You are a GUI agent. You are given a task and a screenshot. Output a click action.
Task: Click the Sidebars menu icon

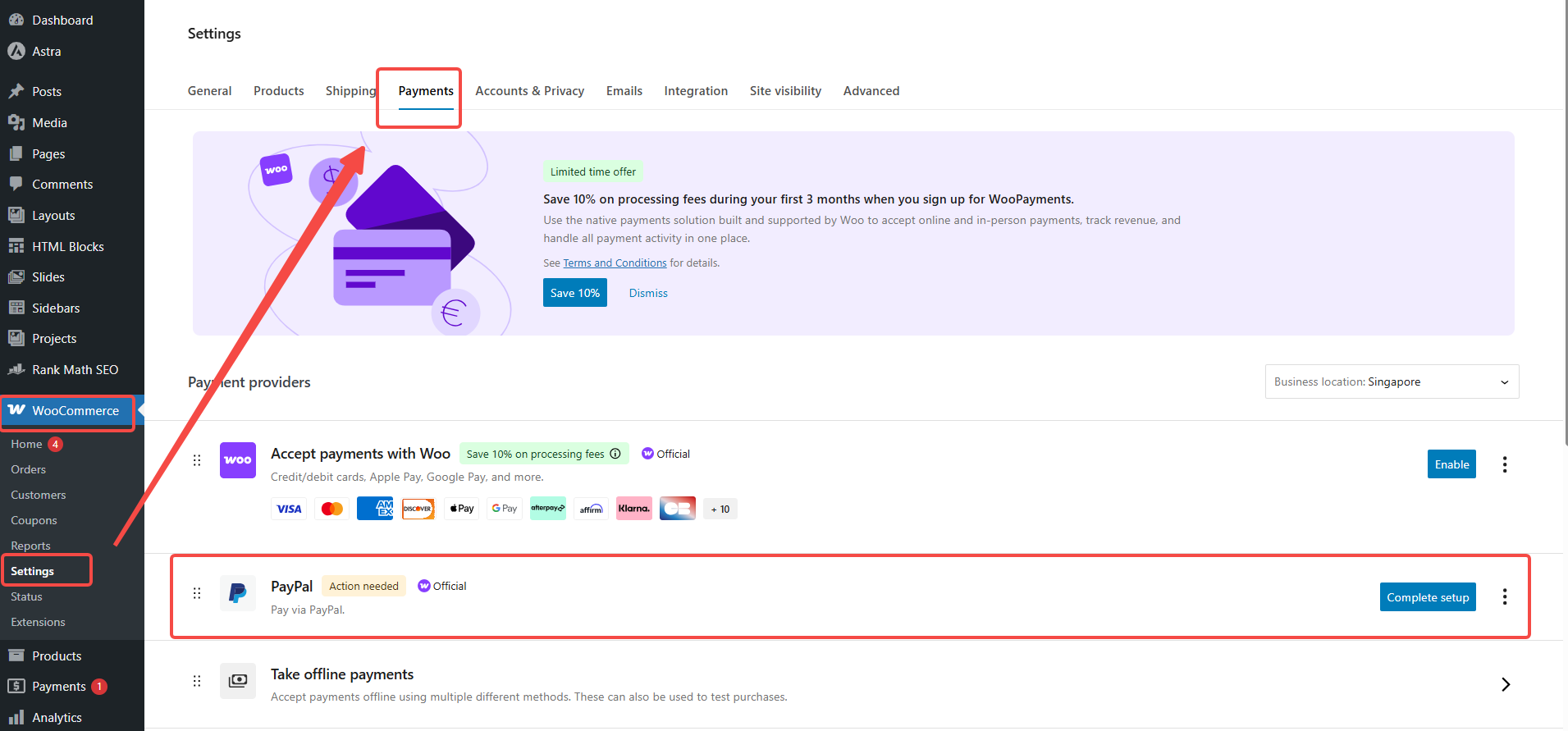[x=16, y=308]
